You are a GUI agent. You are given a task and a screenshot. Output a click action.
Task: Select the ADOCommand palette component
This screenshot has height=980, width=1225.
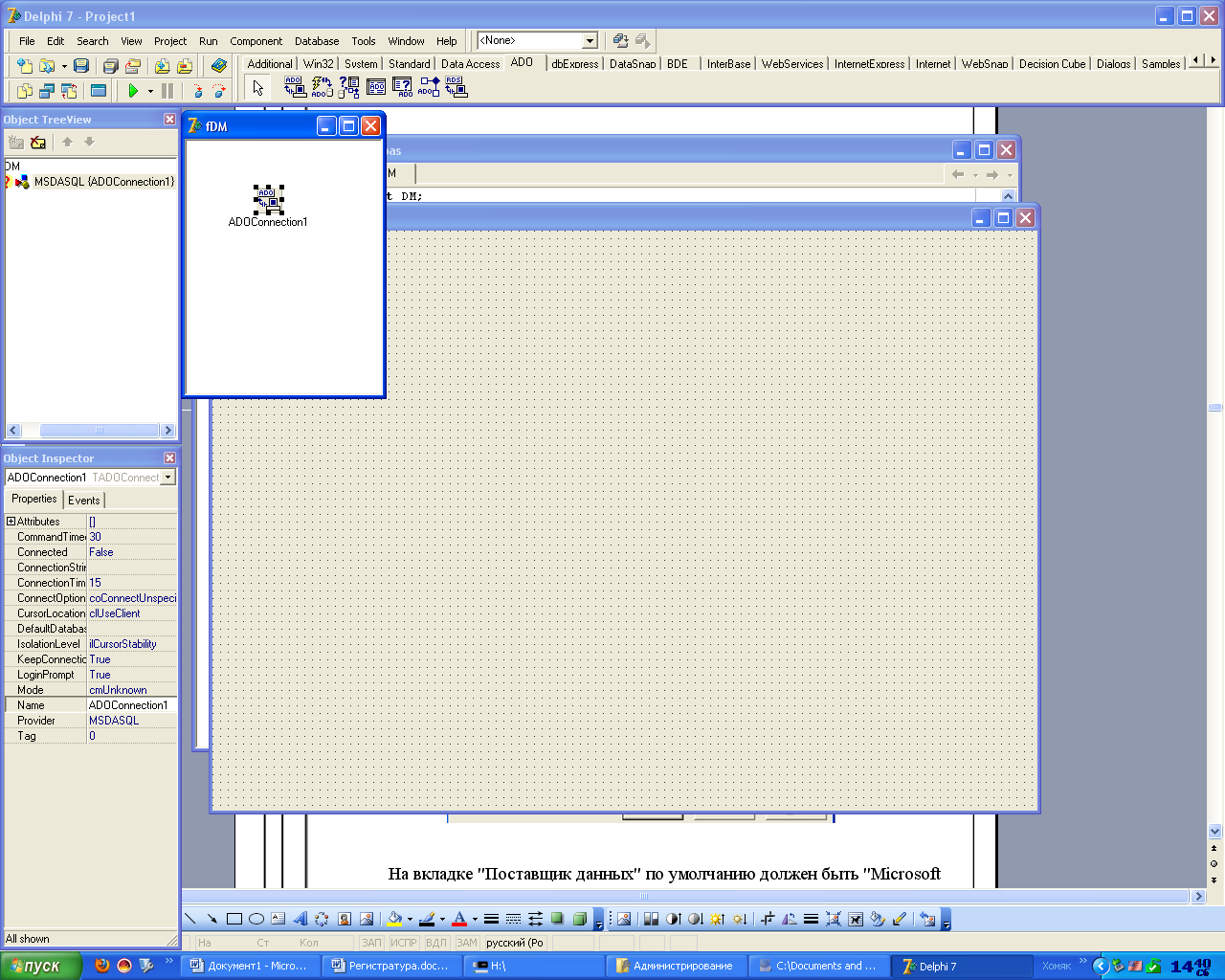tap(322, 87)
